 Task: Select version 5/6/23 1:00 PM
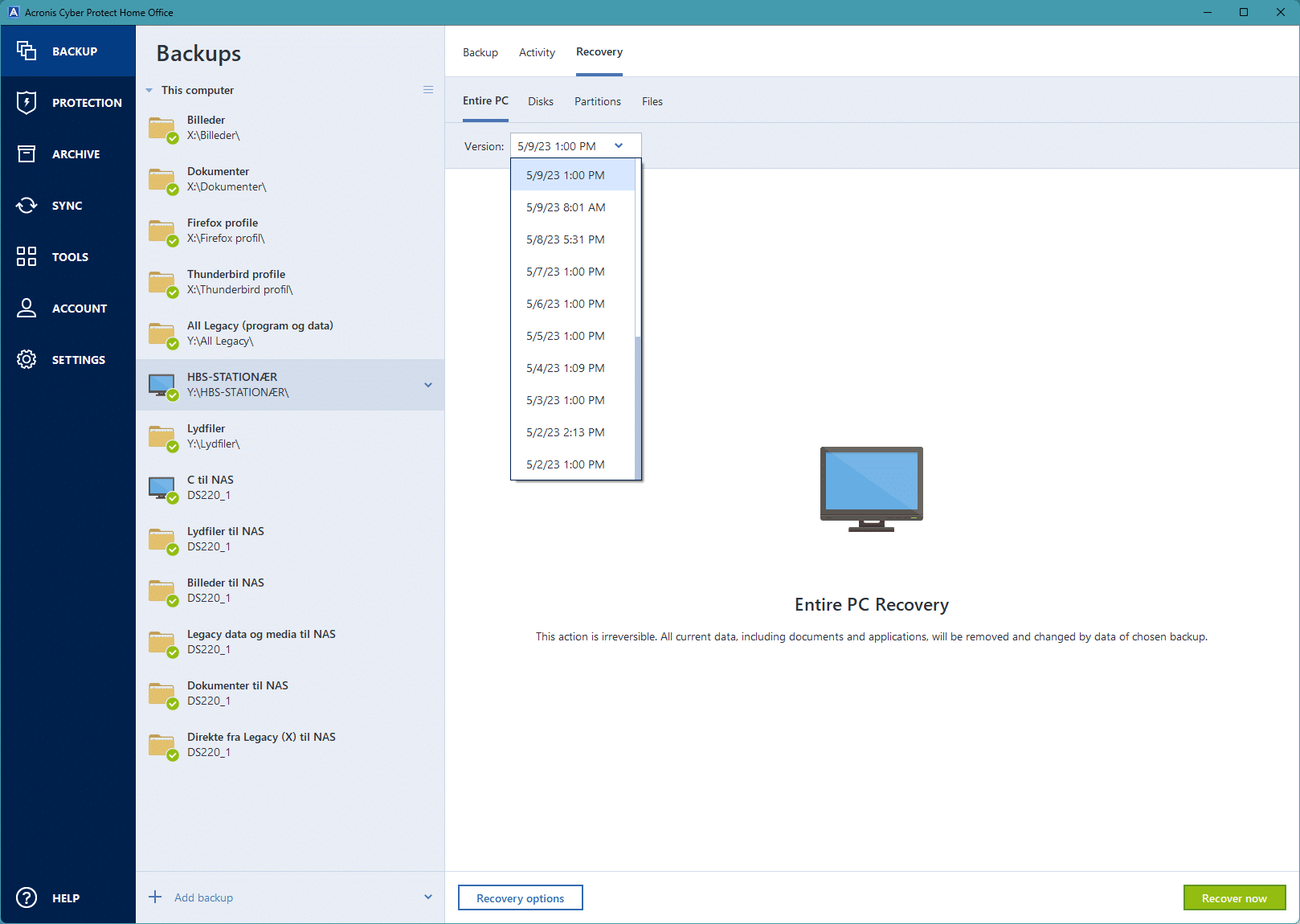point(573,303)
